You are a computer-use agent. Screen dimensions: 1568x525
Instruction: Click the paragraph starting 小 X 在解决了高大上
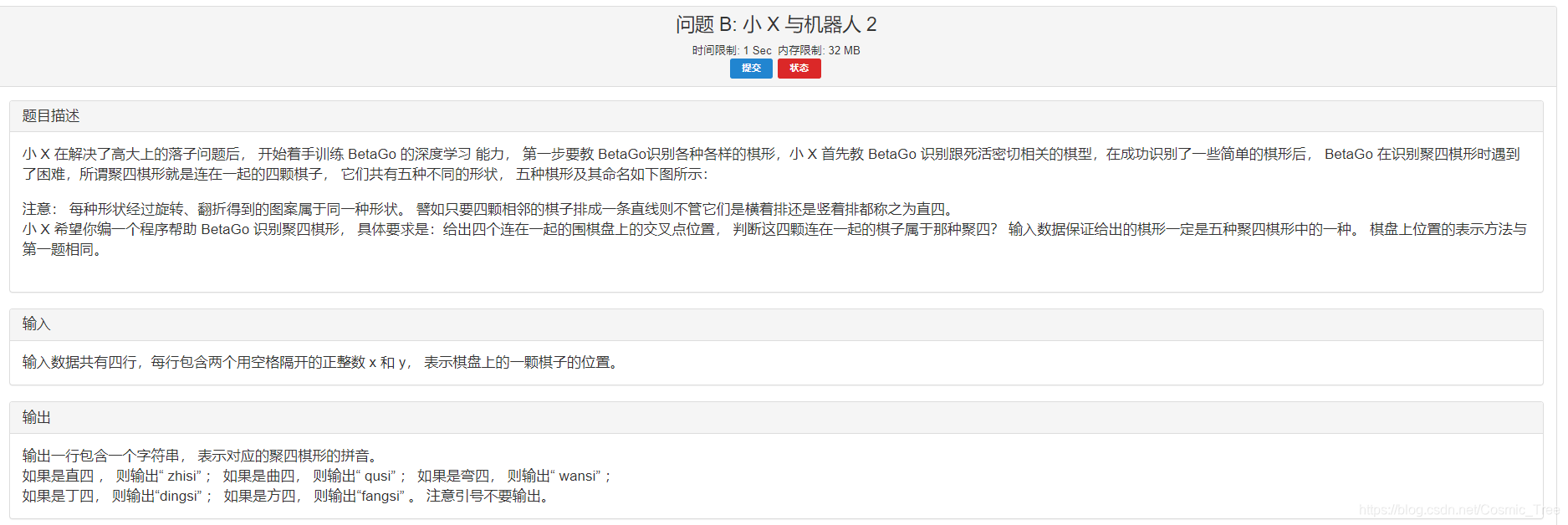771,164
